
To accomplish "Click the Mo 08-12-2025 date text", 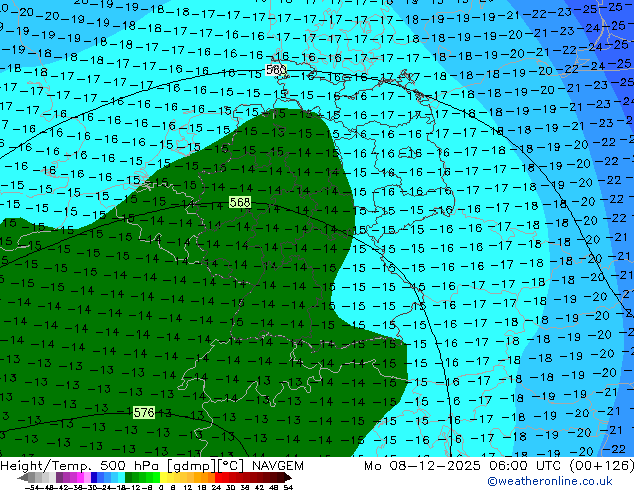I will pyautogui.click(x=423, y=466).
